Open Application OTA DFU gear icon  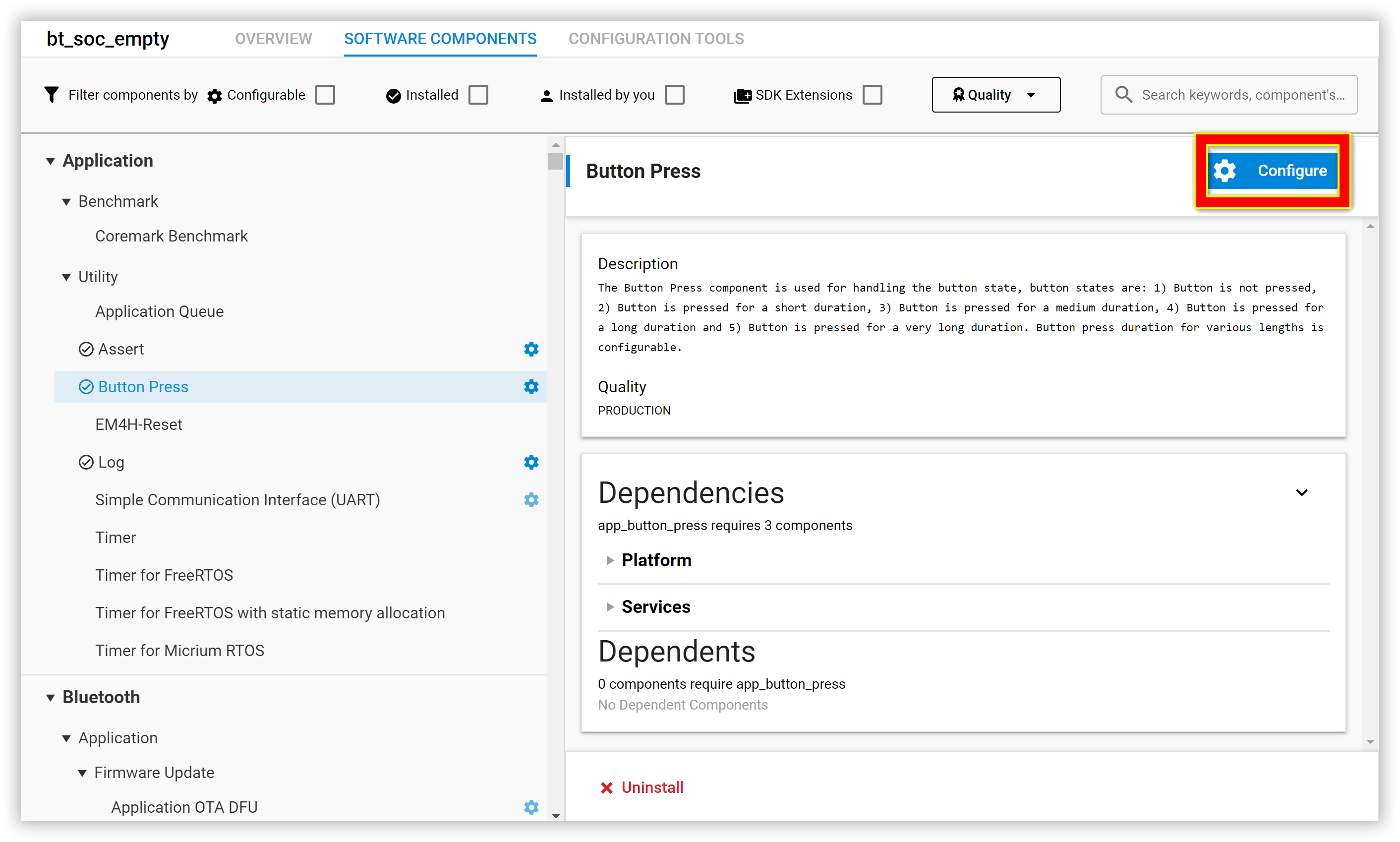click(531, 807)
